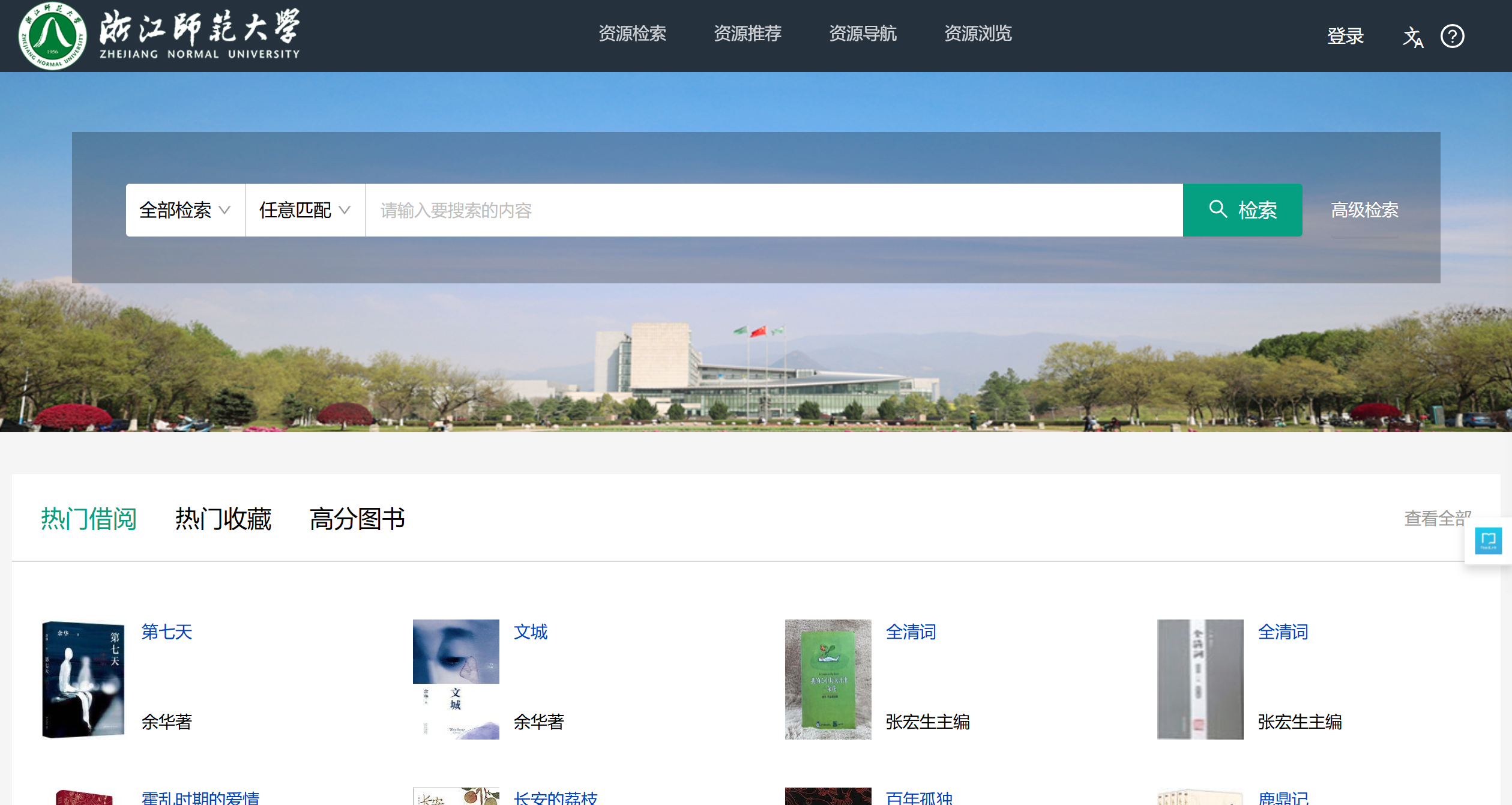This screenshot has width=1512, height=805.
Task: Click the green 全清词 book cover
Action: tap(828, 679)
